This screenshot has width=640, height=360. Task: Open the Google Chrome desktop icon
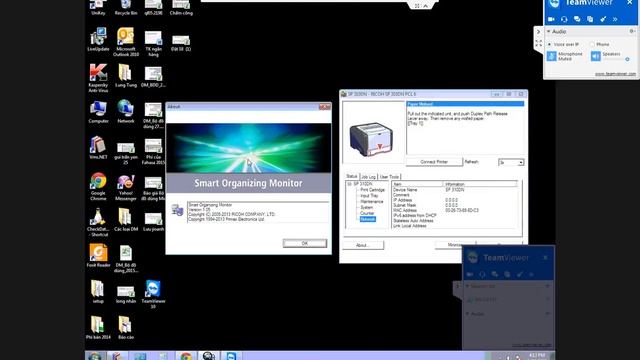98,186
